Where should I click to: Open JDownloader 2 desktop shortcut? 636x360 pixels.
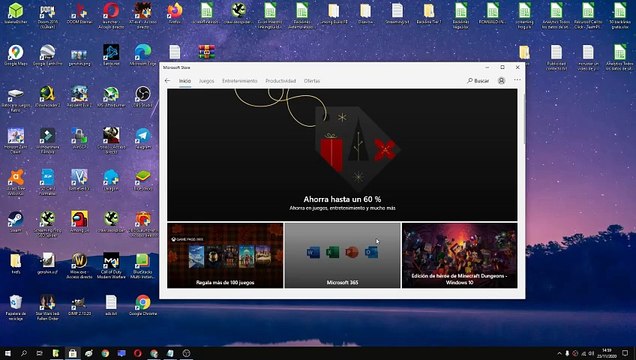click(47, 97)
